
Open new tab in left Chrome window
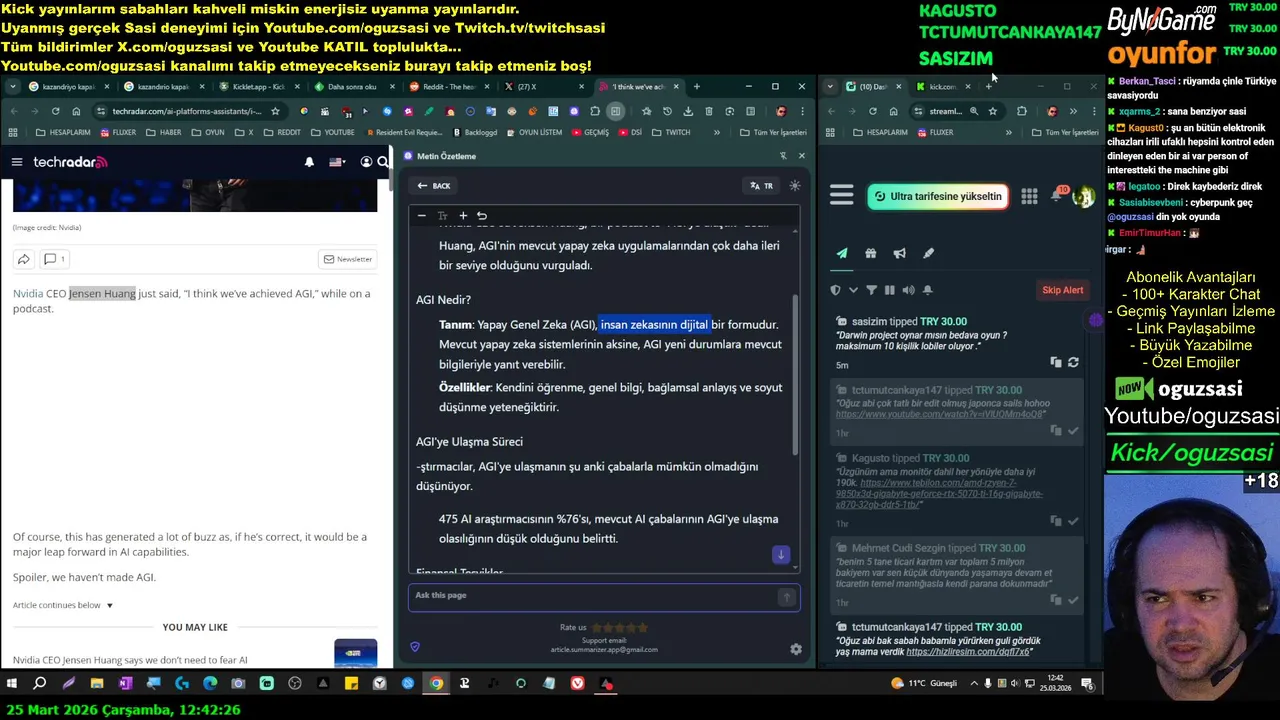coord(697,87)
